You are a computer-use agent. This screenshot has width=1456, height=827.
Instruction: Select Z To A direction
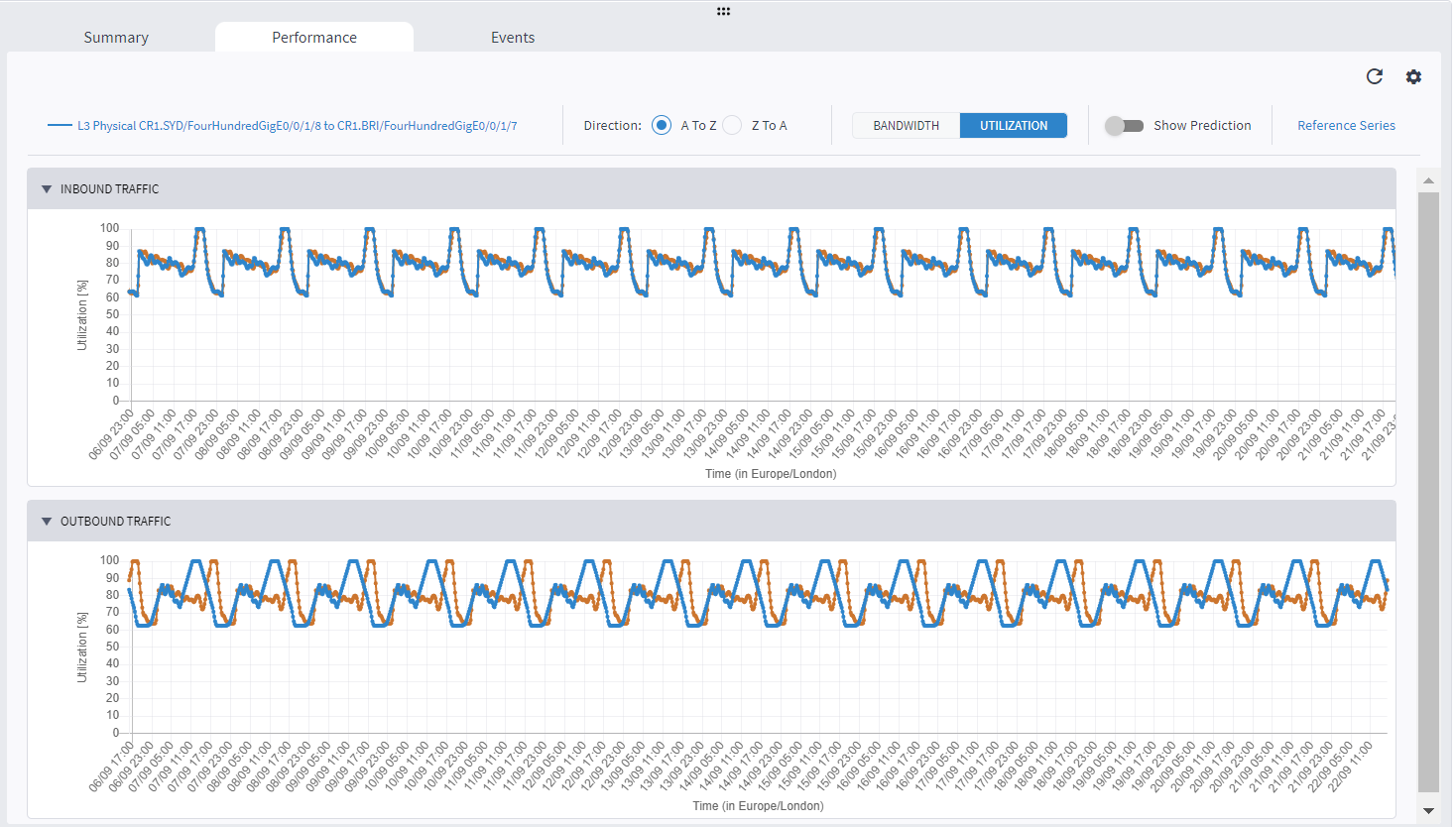click(x=732, y=125)
